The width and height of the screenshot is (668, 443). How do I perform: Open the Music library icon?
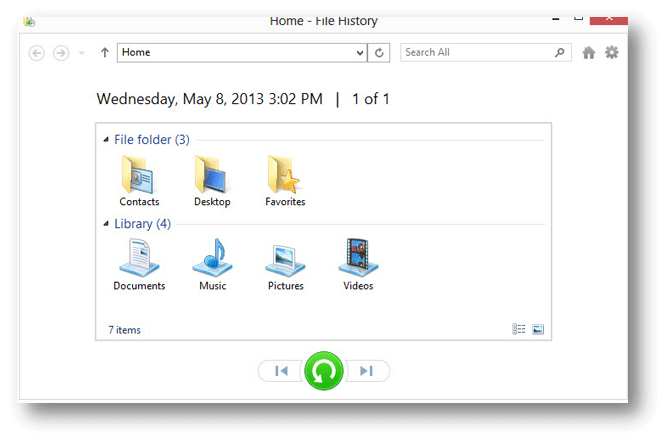(x=212, y=257)
